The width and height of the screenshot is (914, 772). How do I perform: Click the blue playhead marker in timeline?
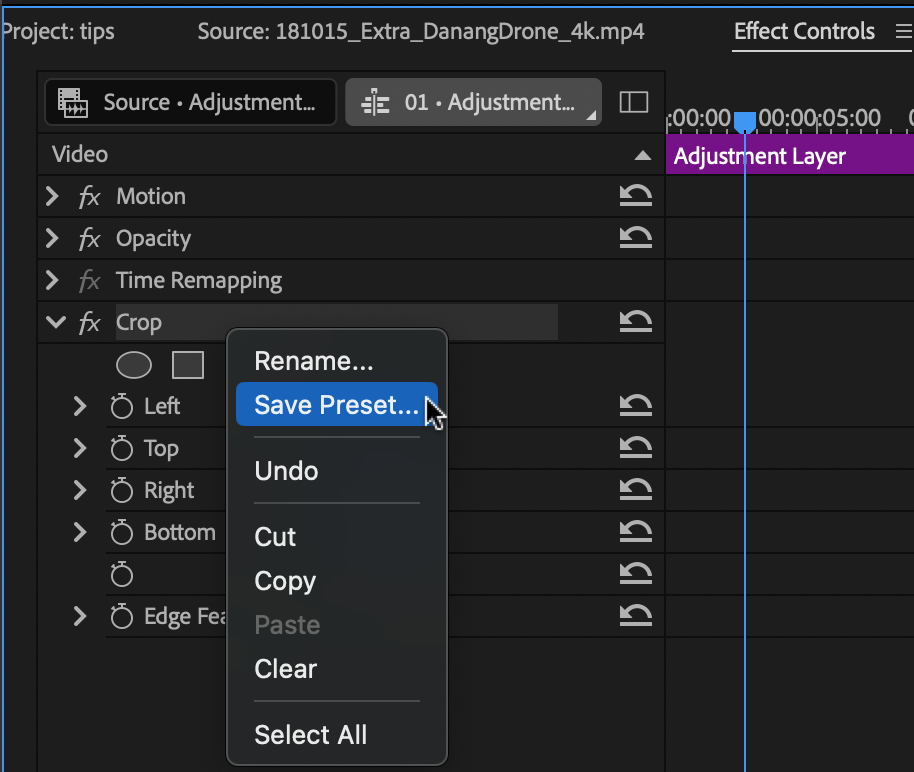pos(744,122)
